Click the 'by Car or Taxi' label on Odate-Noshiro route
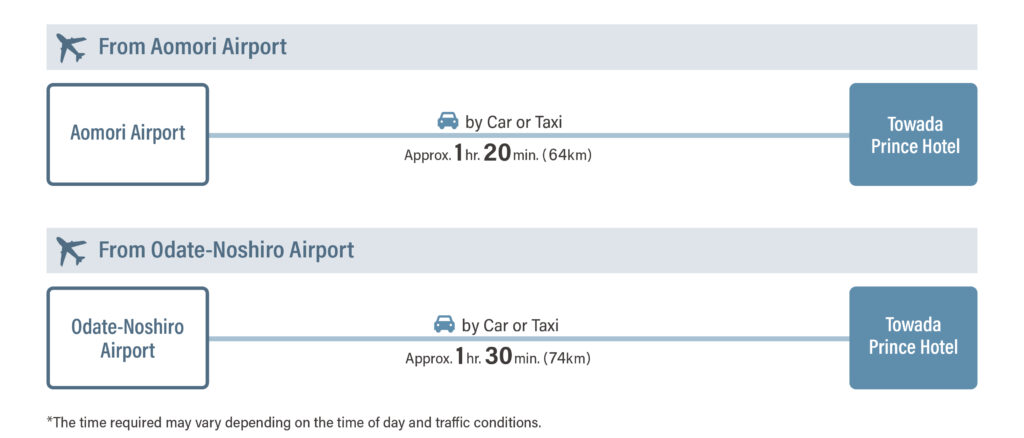This screenshot has height=438, width=1024. [510, 325]
